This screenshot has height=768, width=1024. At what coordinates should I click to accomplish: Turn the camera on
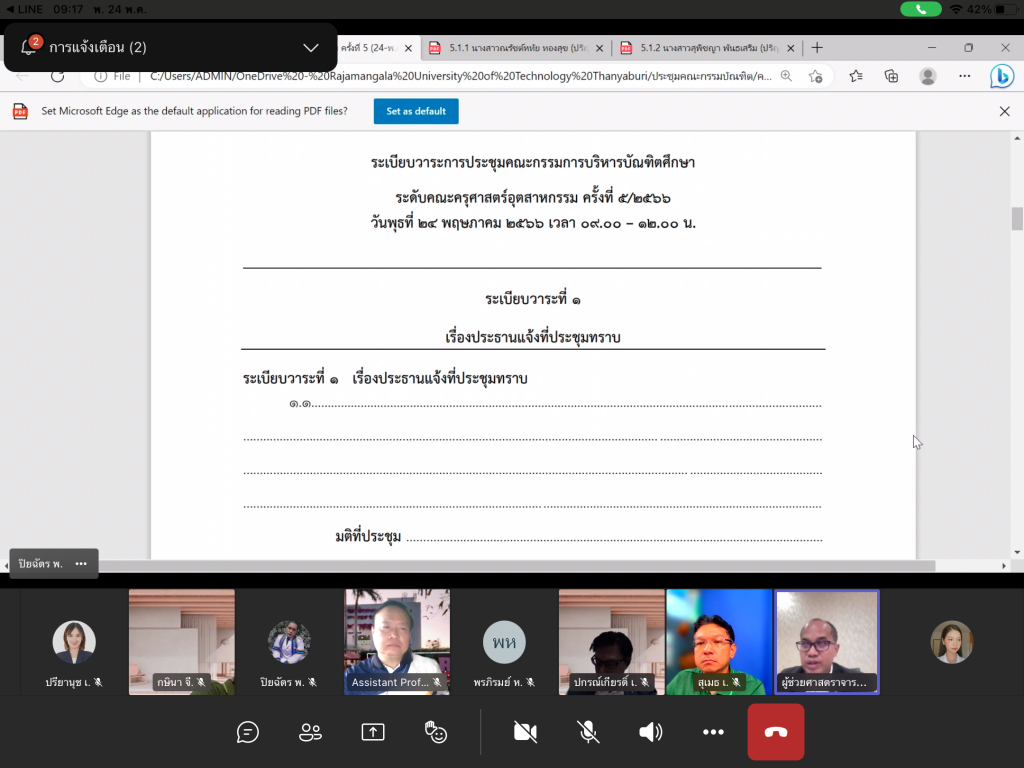click(x=525, y=732)
